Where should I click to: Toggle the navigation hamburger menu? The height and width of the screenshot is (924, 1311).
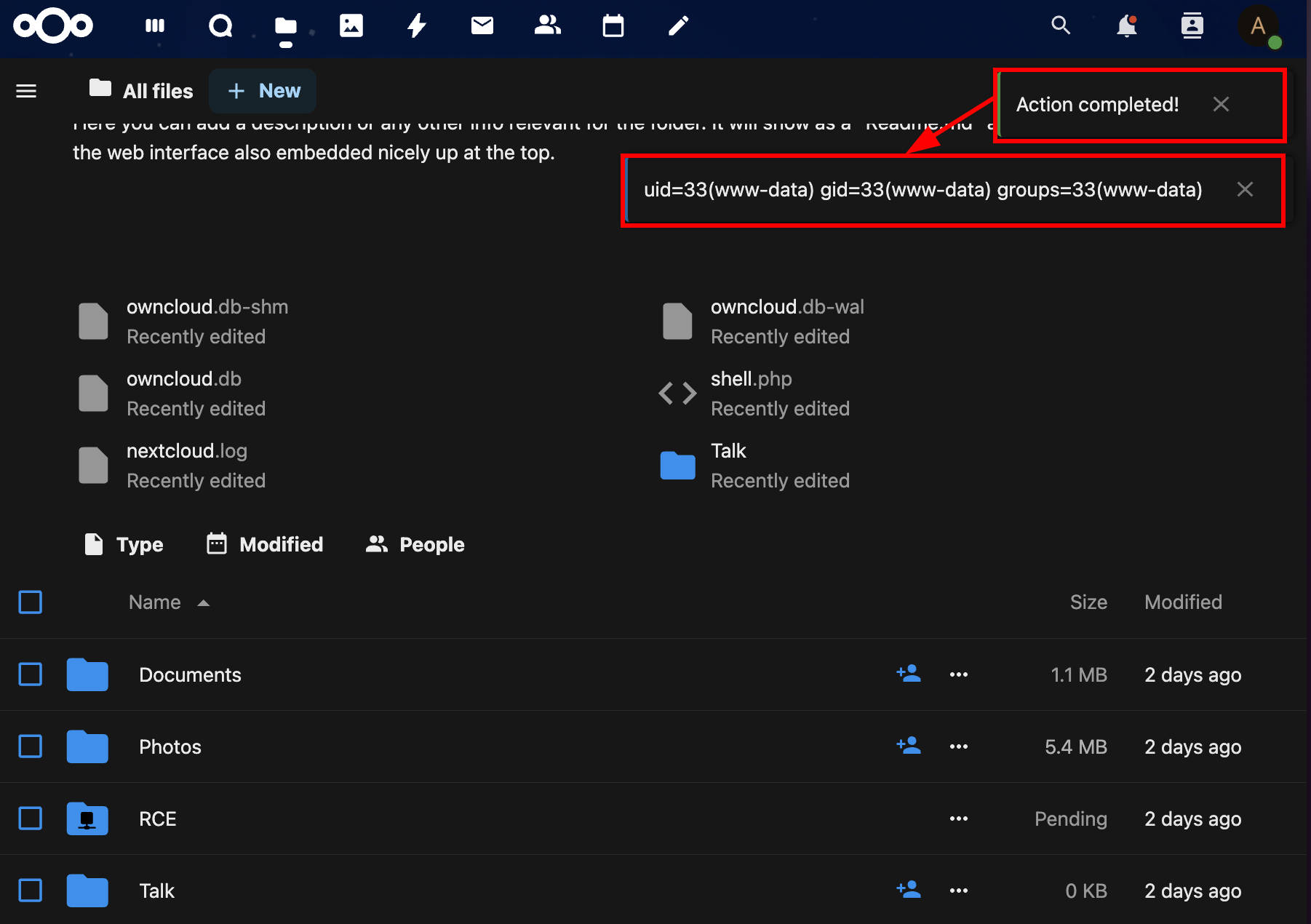(x=26, y=91)
